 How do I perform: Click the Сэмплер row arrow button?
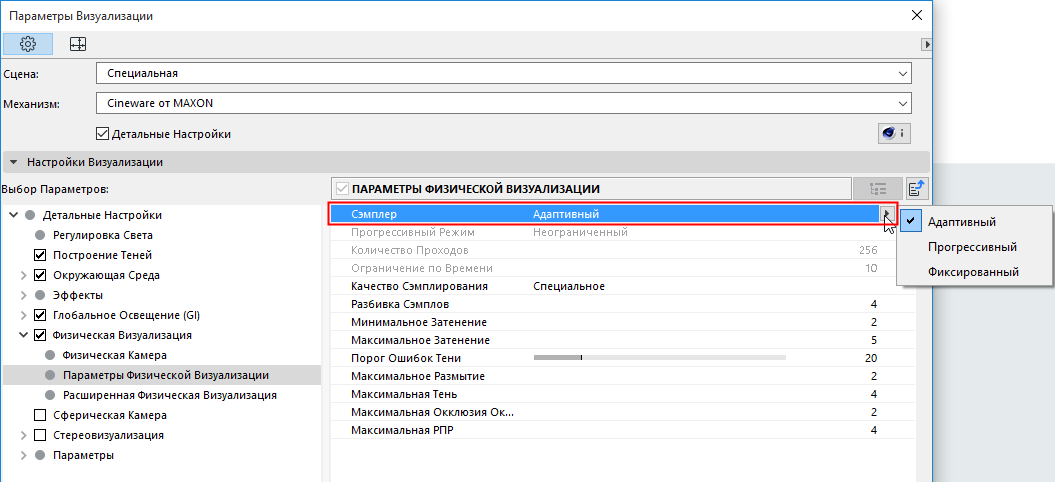point(887,214)
